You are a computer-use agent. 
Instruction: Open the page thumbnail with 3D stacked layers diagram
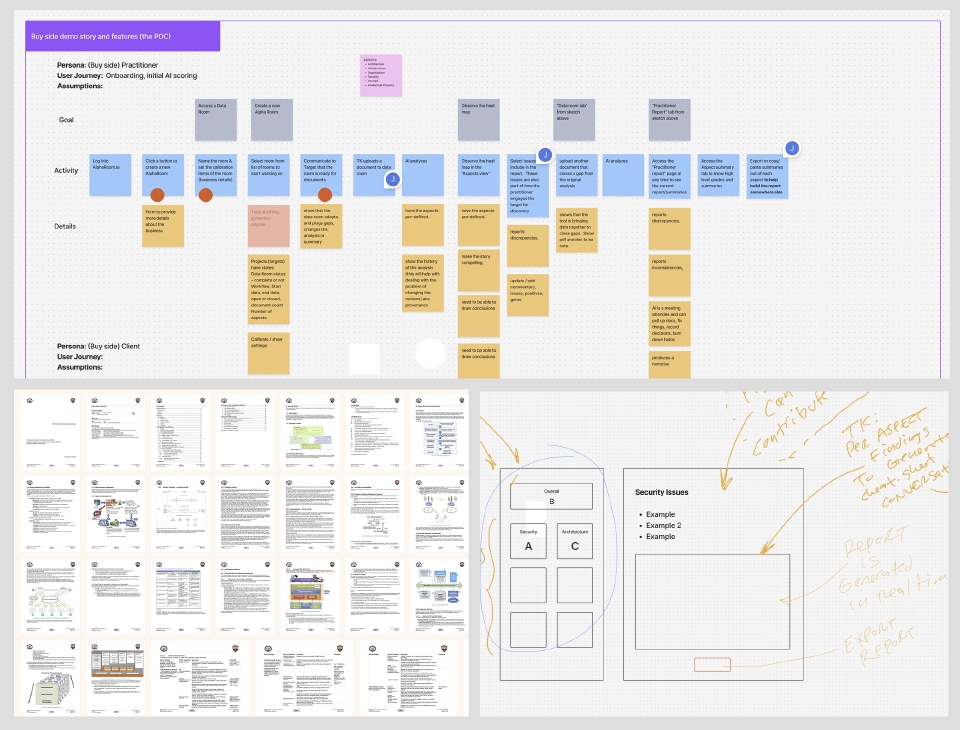tap(51, 678)
